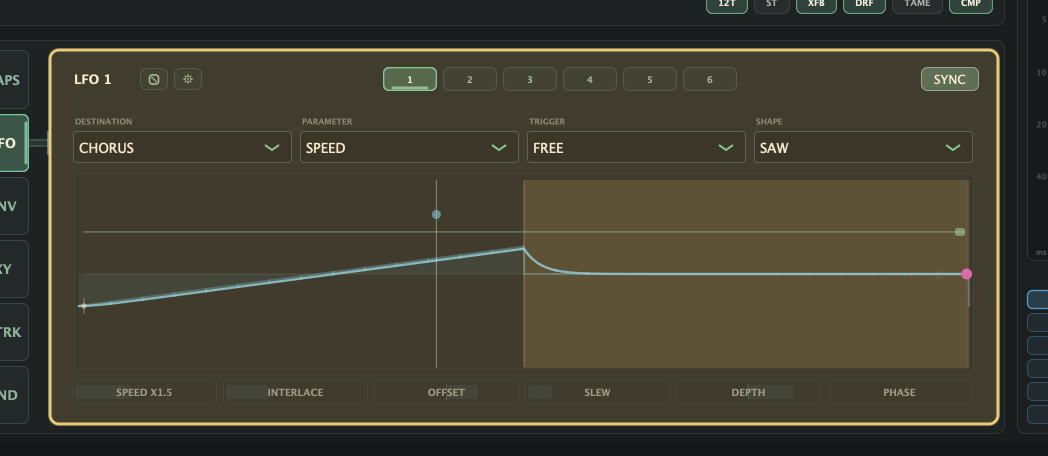Open the PARAMETER dropdown showing SPEED
This screenshot has height=456, width=1048.
(x=409, y=147)
